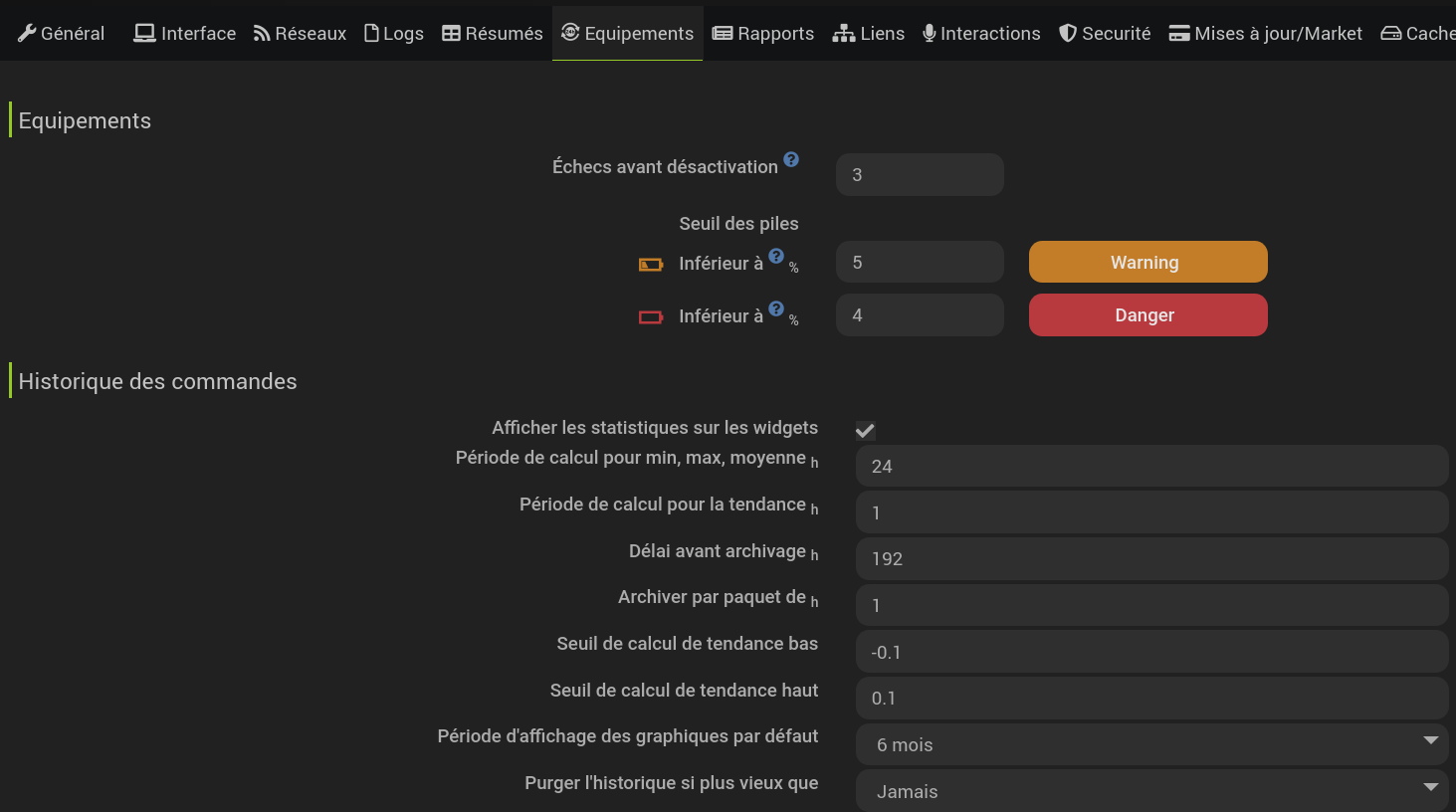Open the Mises à jour/Market tab
Screen dimensions: 1456x812
[x=1265, y=33]
